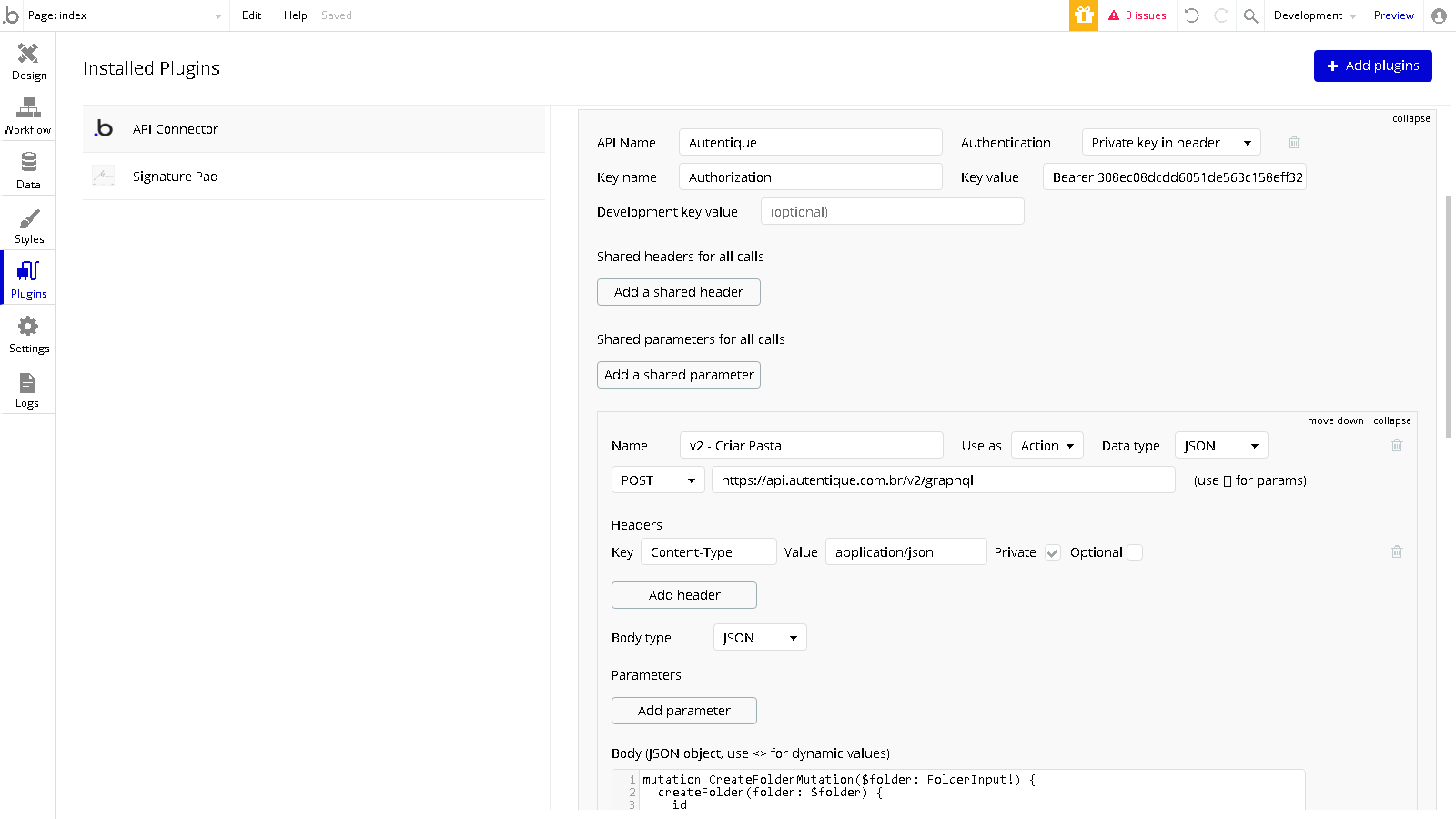Click the Add header button
1456x819 pixels.
click(x=684, y=595)
